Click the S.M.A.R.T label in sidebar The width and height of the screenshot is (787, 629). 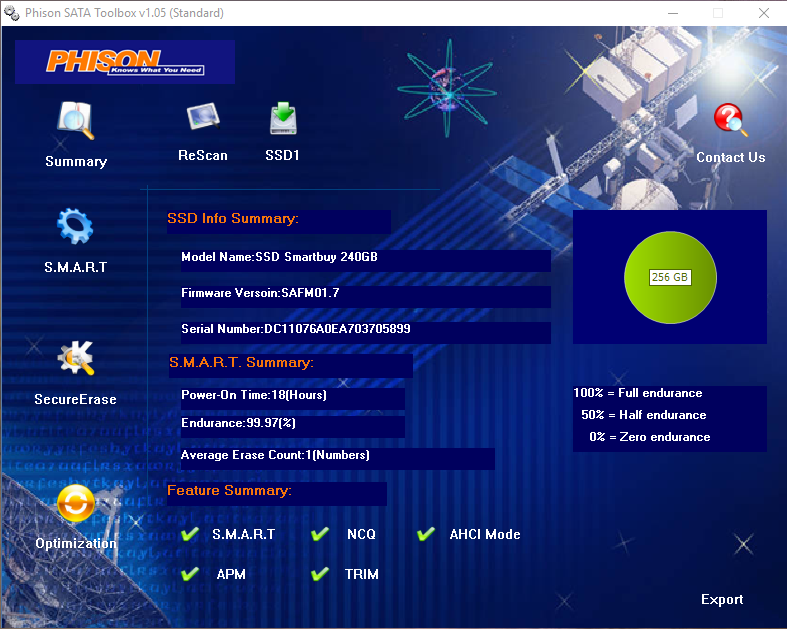click(76, 267)
